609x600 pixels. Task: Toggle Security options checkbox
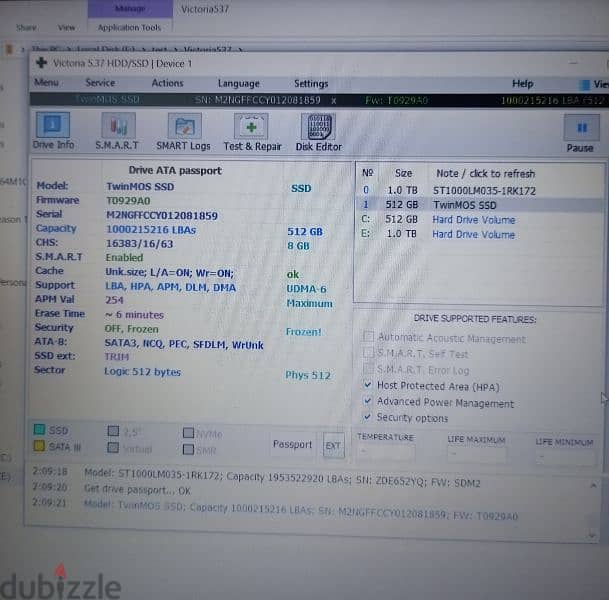coord(367,417)
